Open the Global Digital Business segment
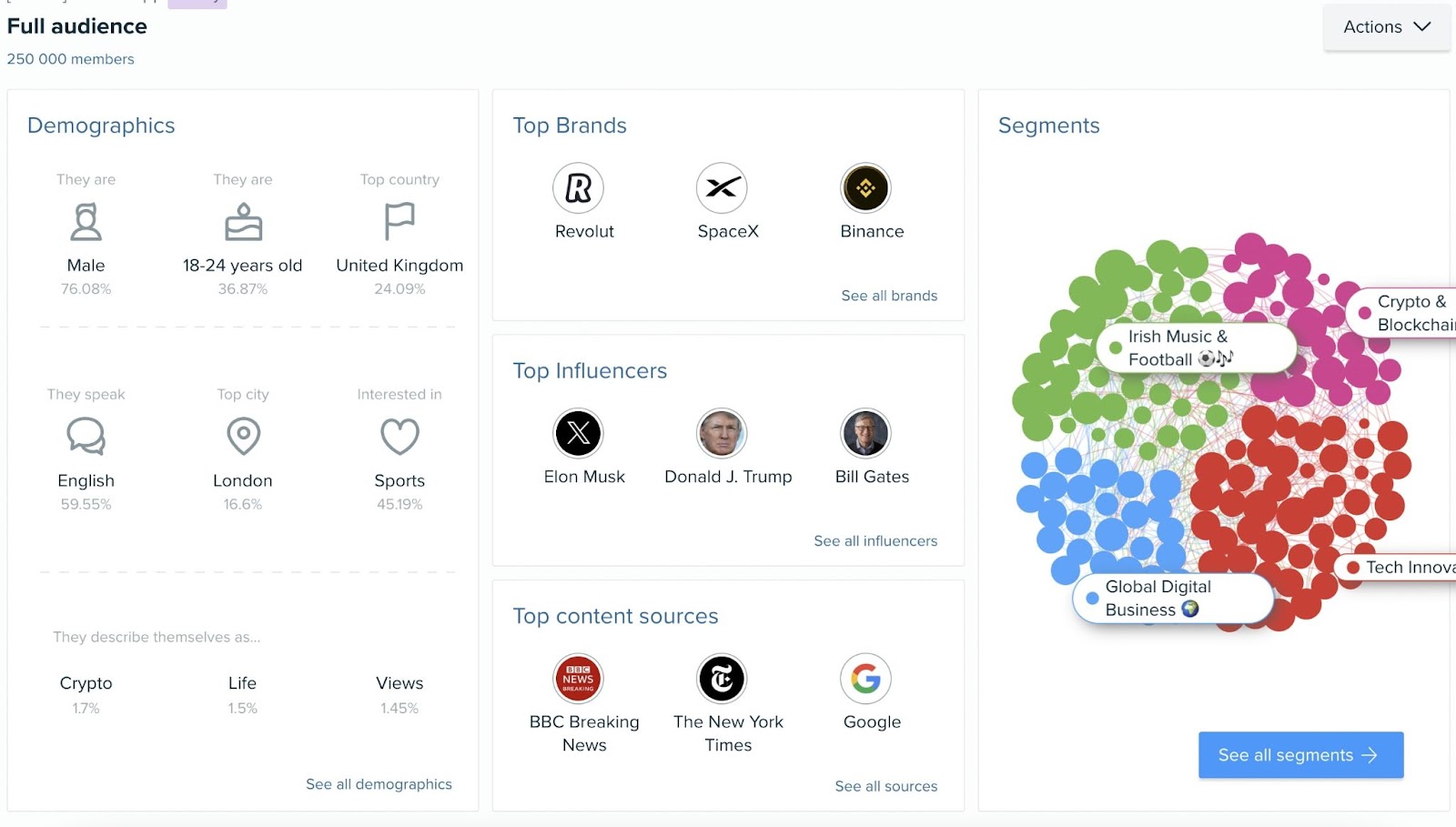Viewport: 1456px width, 827px height. pos(1172,598)
